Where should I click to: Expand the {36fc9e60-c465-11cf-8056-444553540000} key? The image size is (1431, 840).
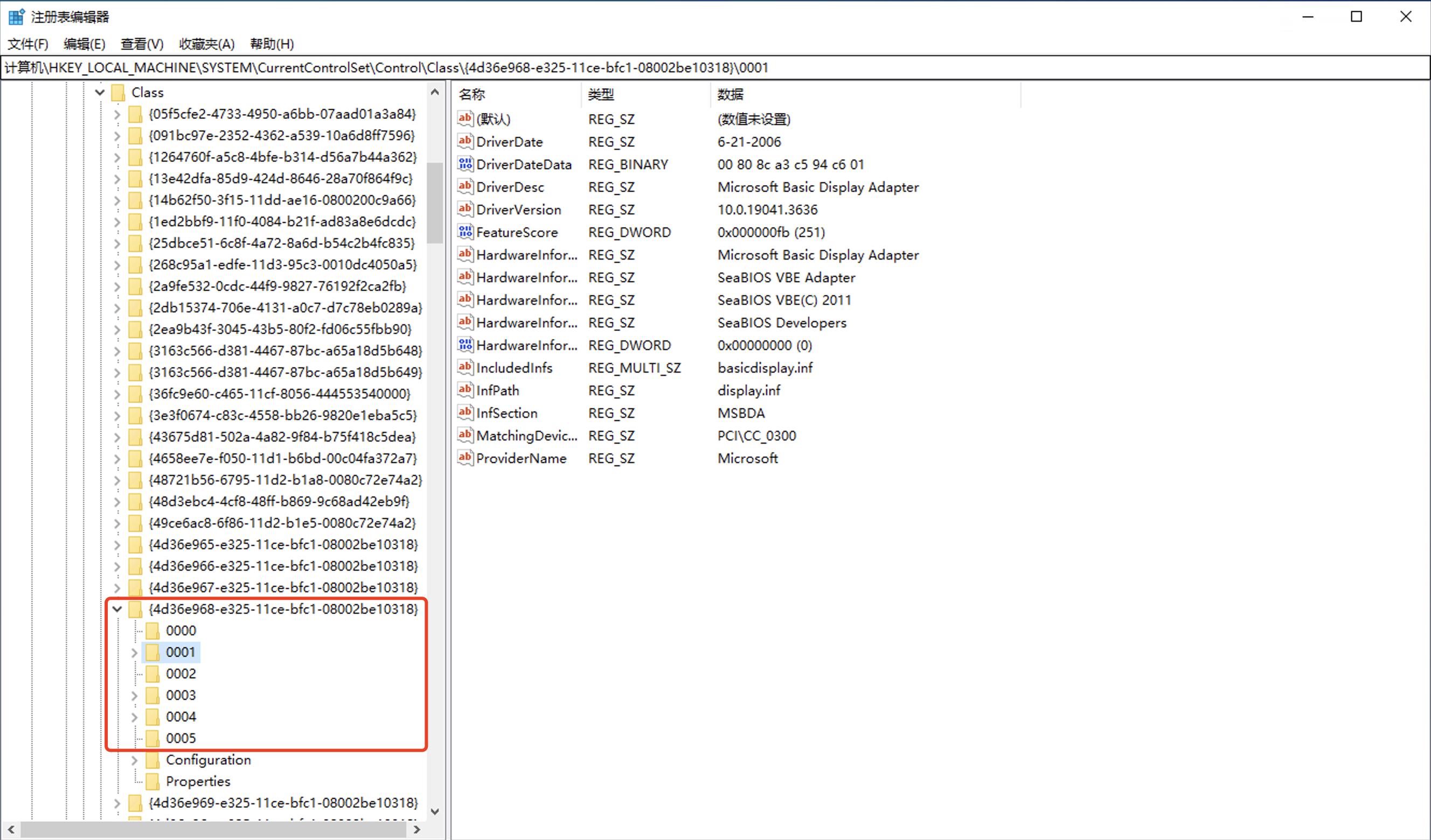pos(117,395)
